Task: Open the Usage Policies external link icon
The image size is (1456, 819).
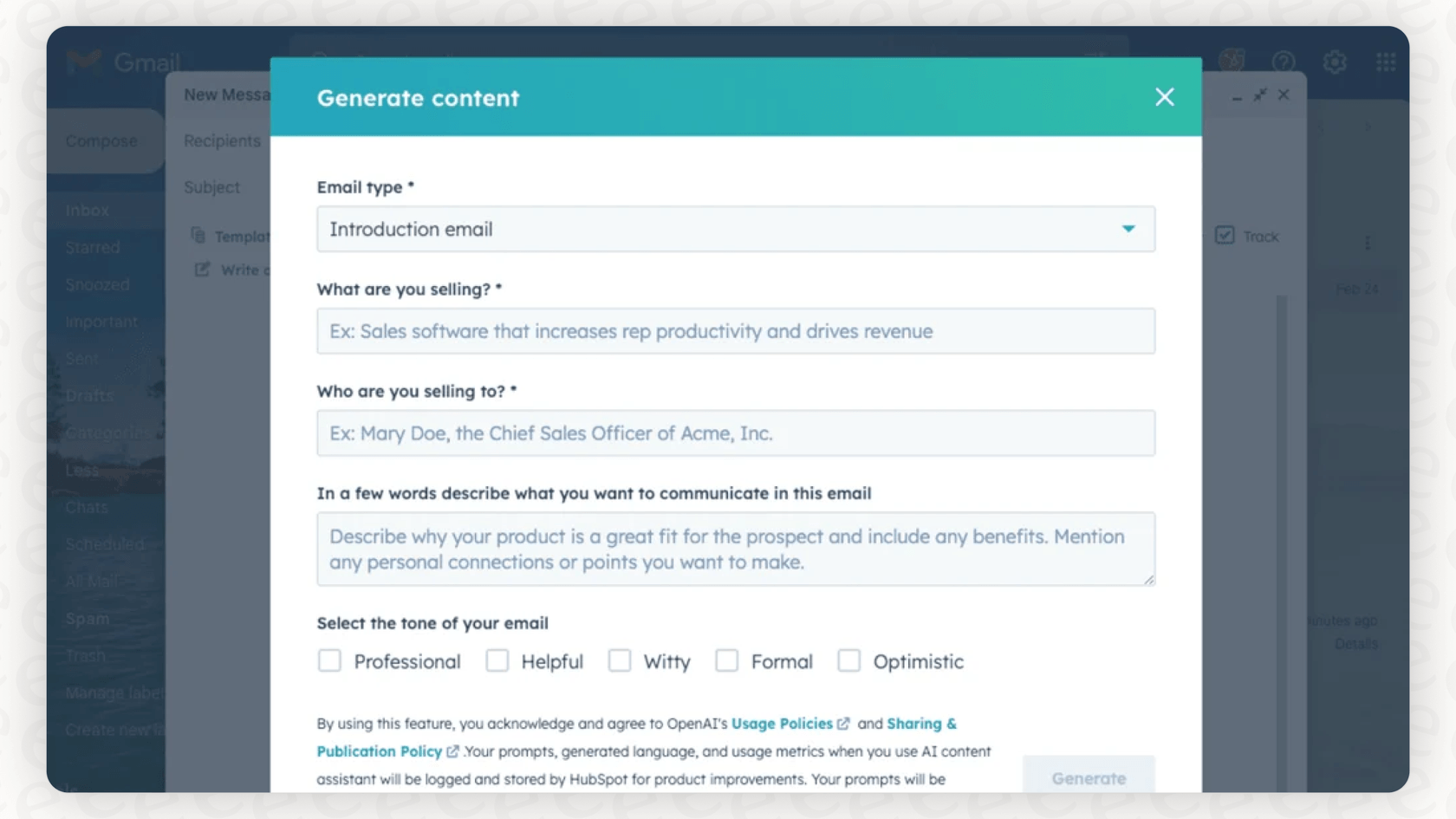Action: (844, 723)
